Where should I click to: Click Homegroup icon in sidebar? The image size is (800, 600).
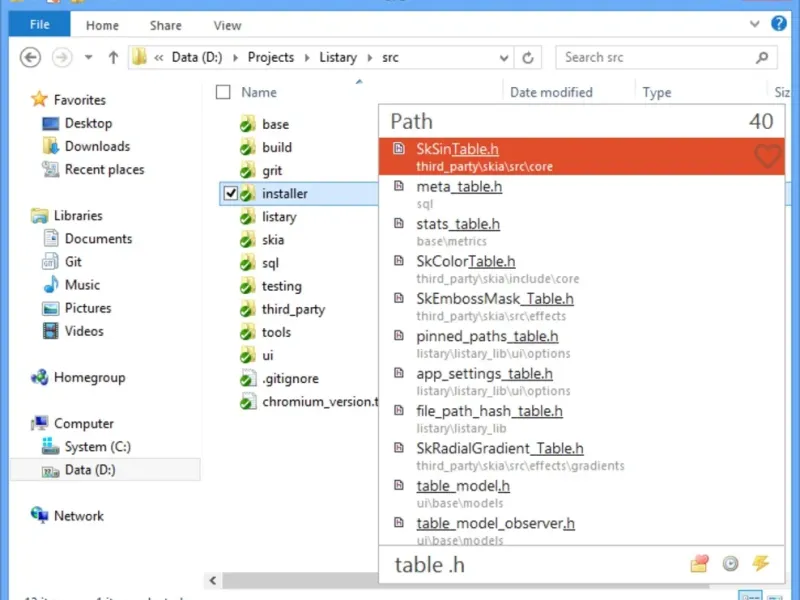pos(39,377)
